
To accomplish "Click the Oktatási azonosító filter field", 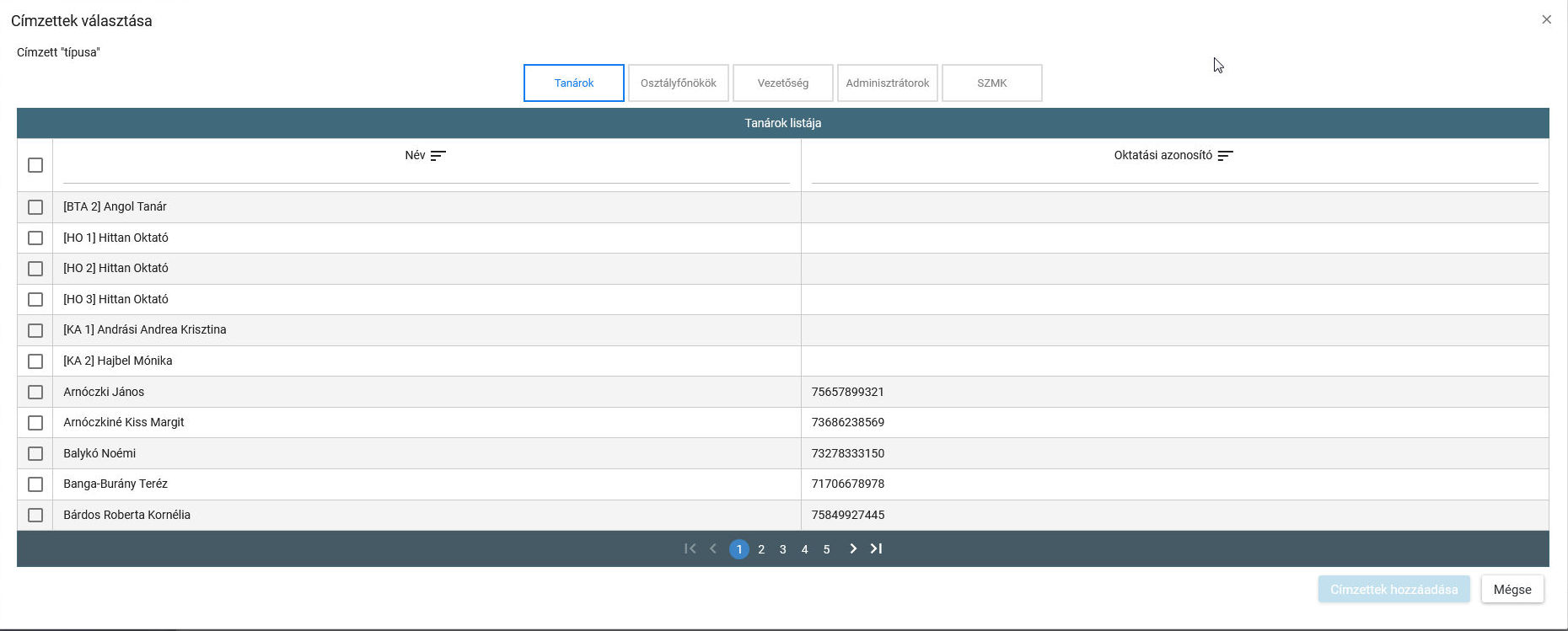I will point(1174,174).
